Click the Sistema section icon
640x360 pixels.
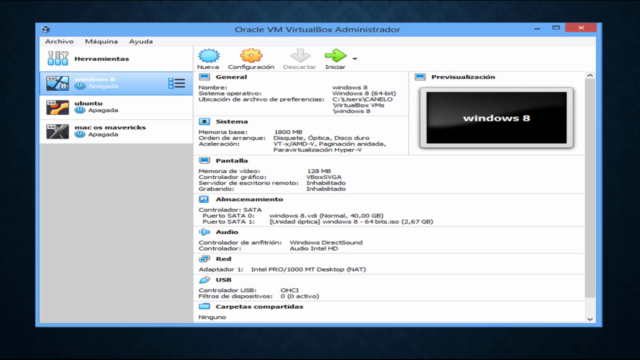[x=204, y=121]
